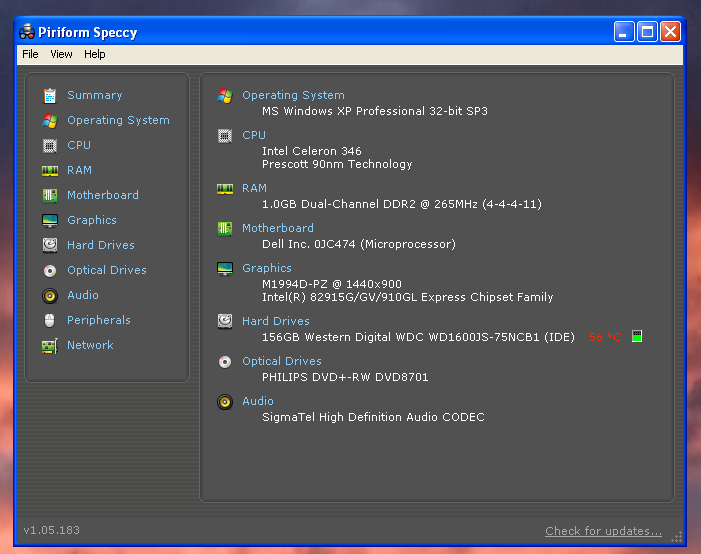
Task: Click the Hard Drives icon in summary panel
Action: point(225,321)
